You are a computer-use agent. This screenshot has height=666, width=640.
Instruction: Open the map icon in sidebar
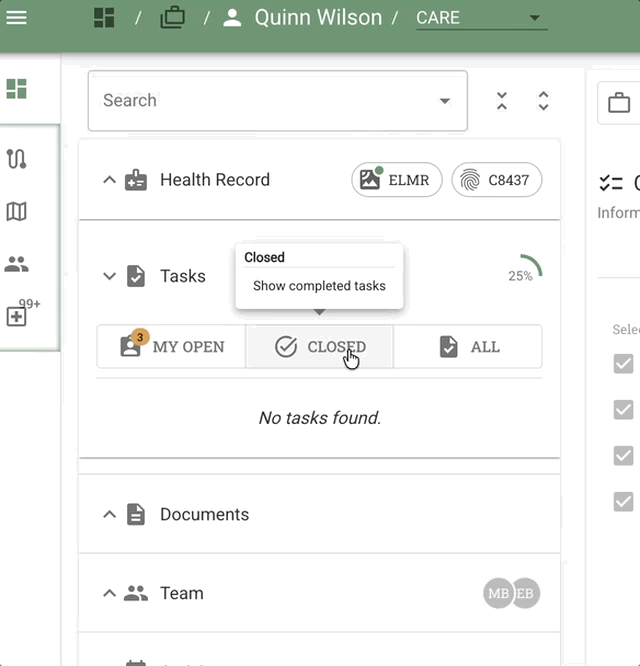click(17, 211)
